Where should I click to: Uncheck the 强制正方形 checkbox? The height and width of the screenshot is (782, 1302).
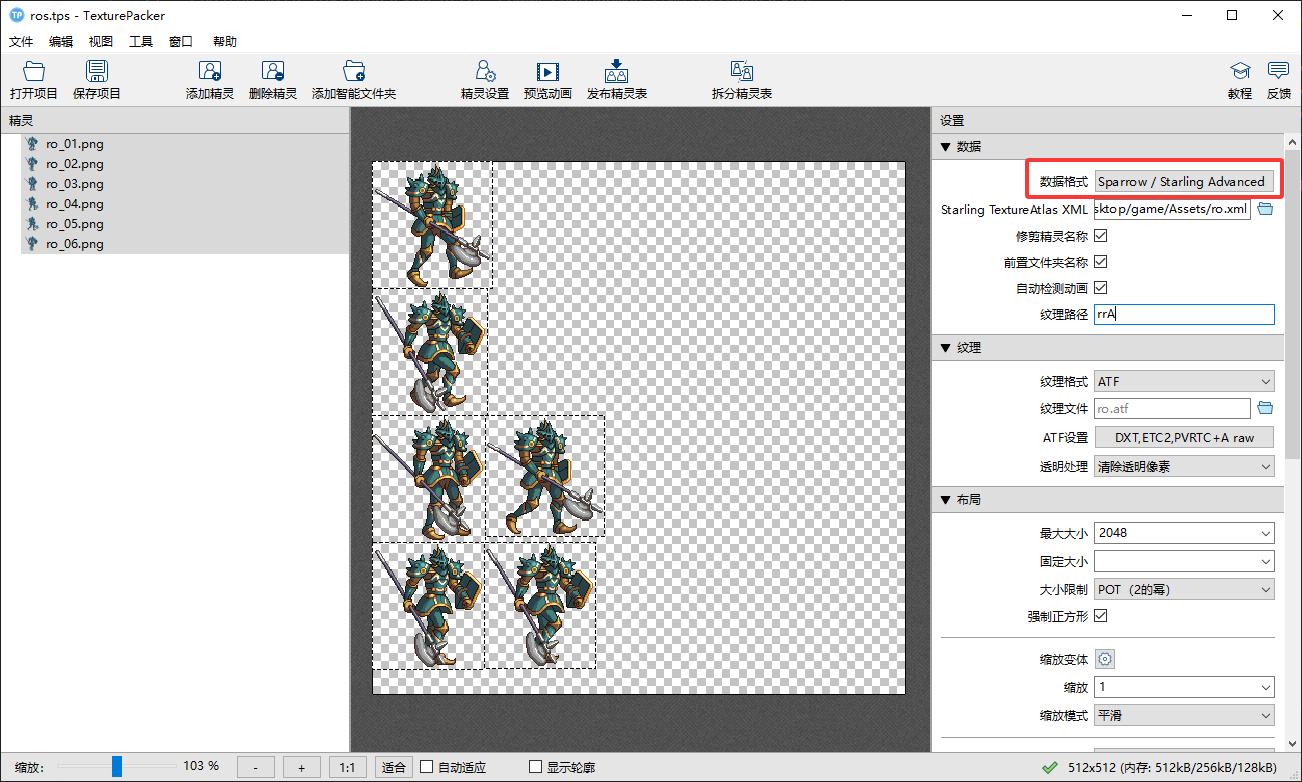(1101, 616)
